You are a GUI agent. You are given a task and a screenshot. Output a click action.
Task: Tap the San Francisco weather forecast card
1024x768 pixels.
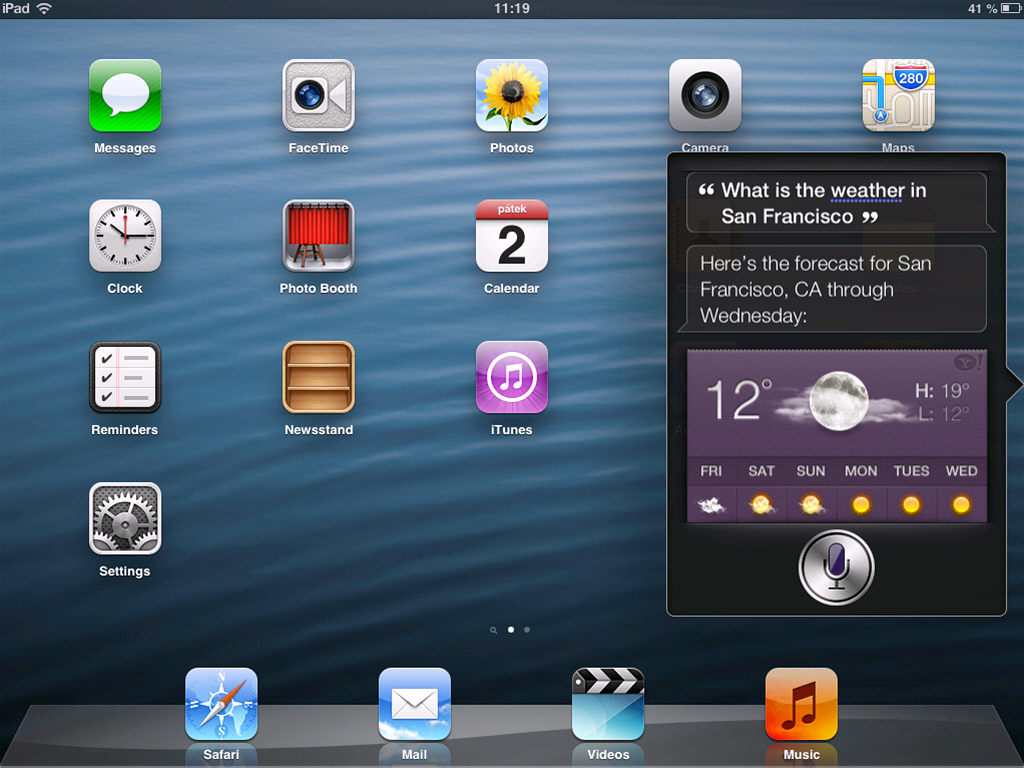[x=836, y=436]
